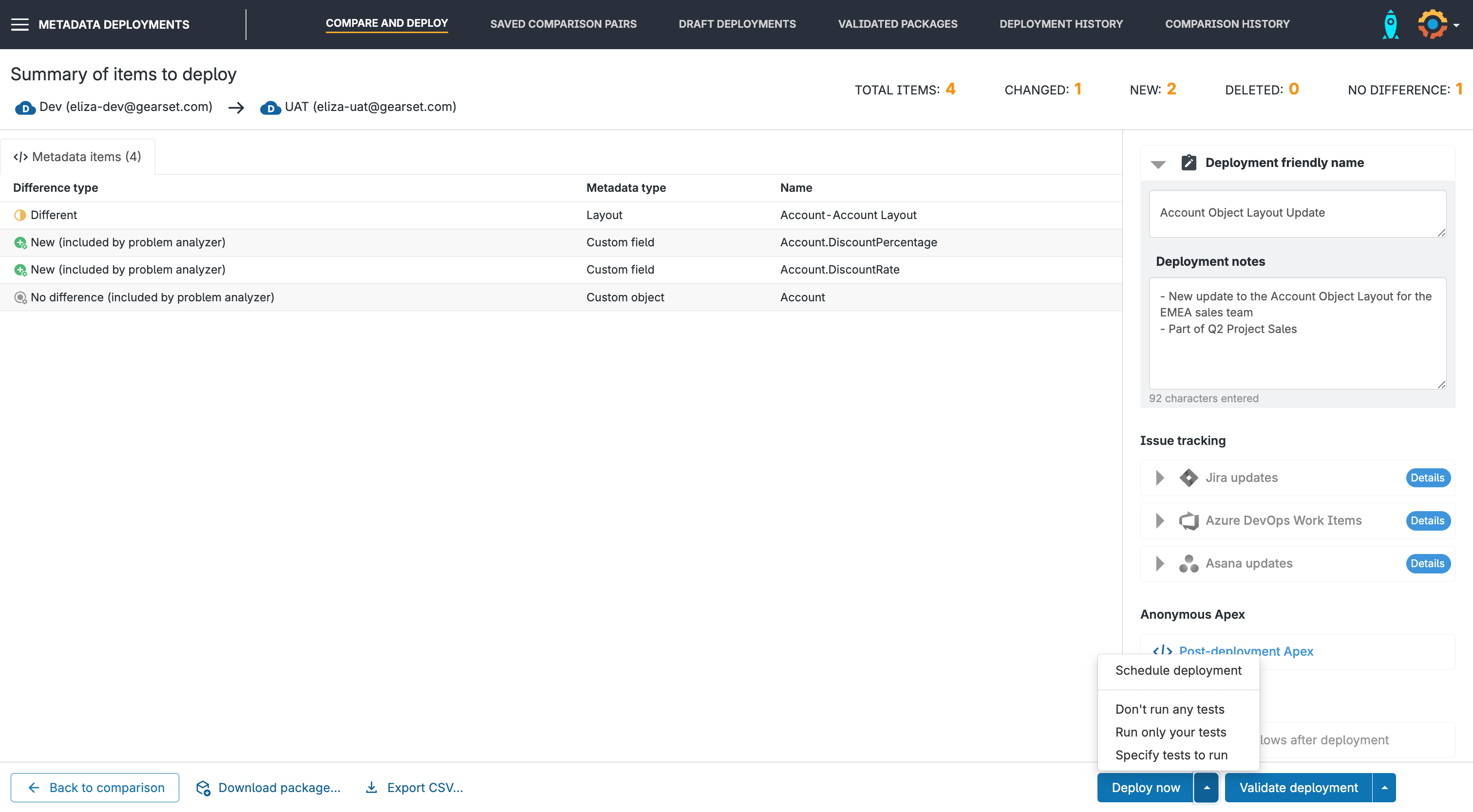Screen dimensions: 1473x812
Task: Click the code icon on Metadata items tab
Action: (x=20, y=156)
